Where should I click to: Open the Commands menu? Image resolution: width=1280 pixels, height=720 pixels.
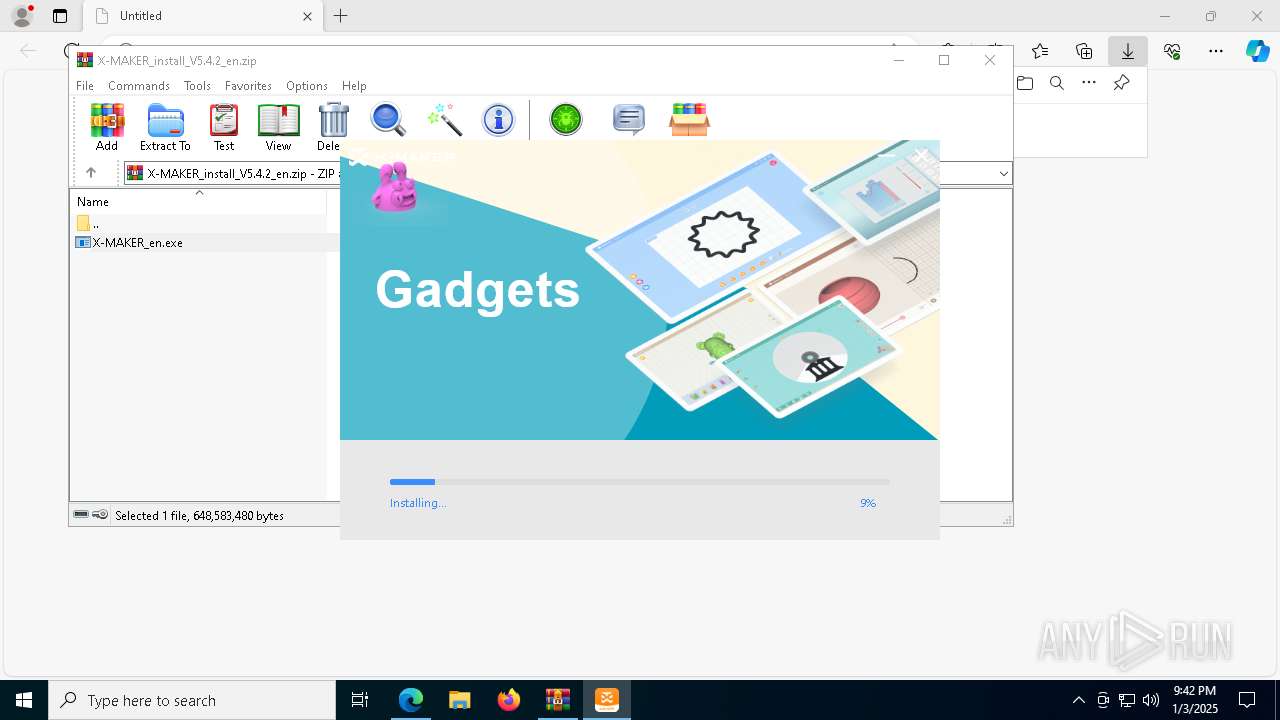pos(139,86)
